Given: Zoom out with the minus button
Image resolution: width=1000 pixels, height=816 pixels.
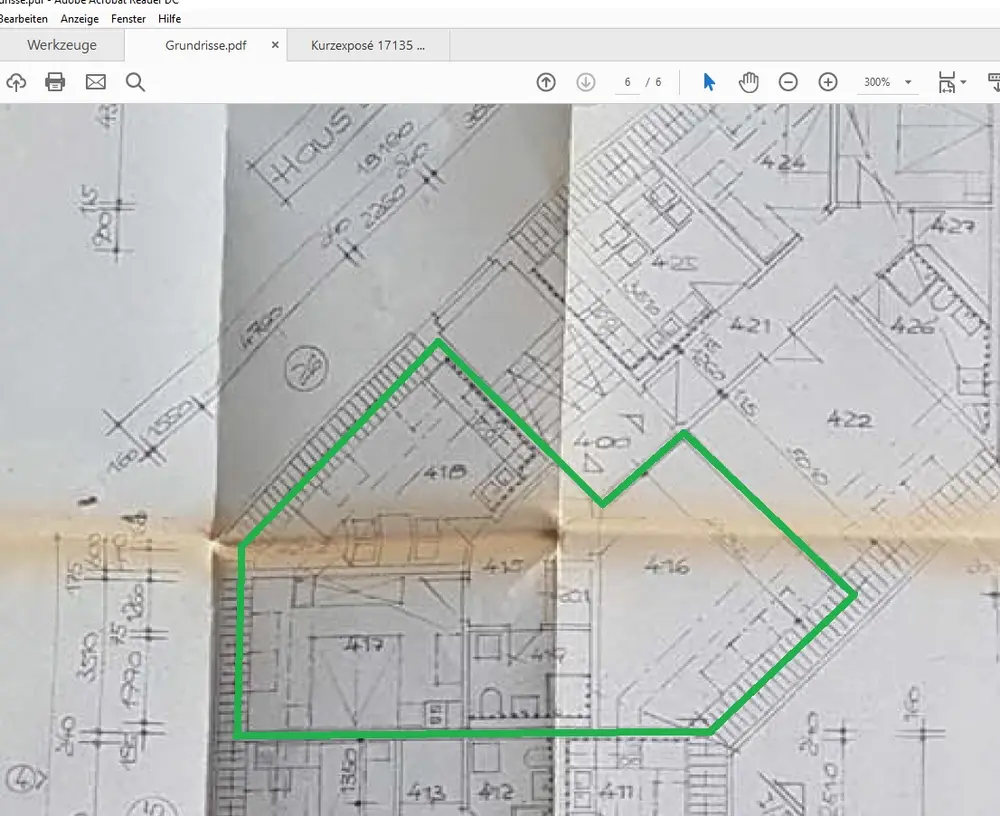Looking at the screenshot, I should click(x=788, y=82).
